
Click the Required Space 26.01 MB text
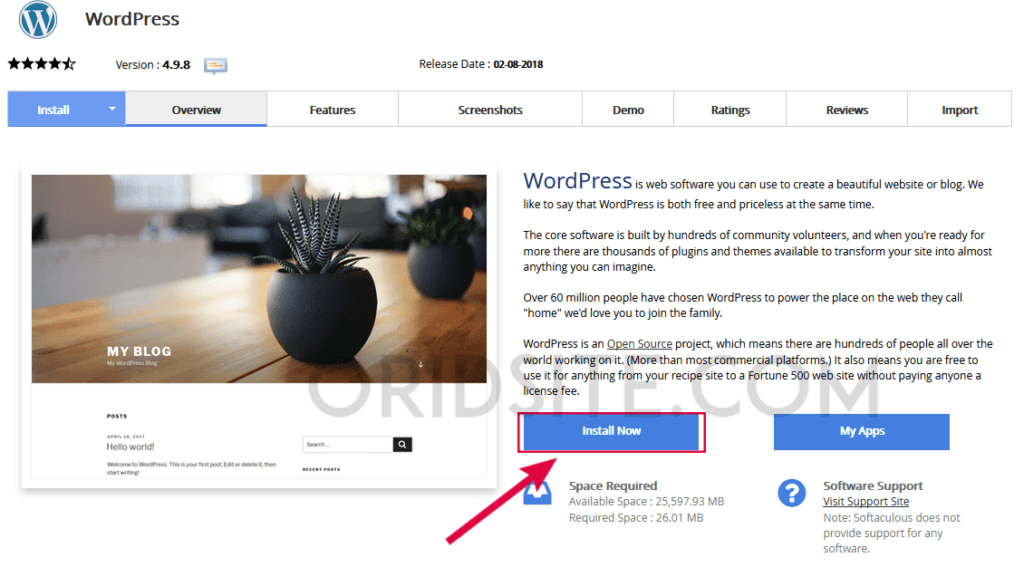click(636, 518)
